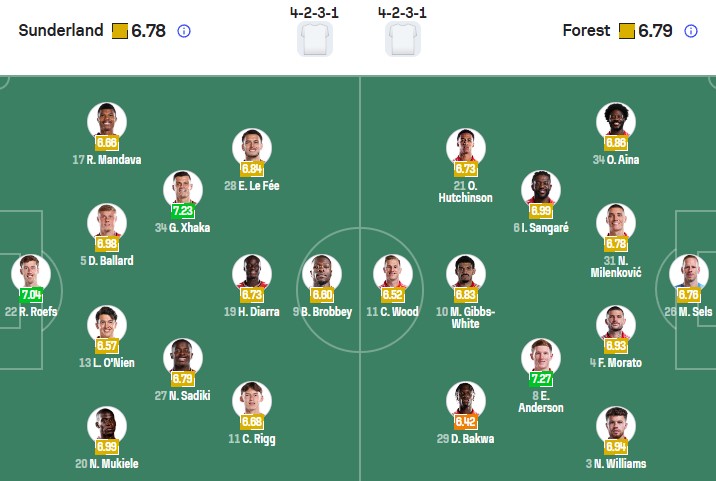The width and height of the screenshot is (716, 481).
Task: Select E. Anderson's player avatar
Action: click(x=540, y=358)
